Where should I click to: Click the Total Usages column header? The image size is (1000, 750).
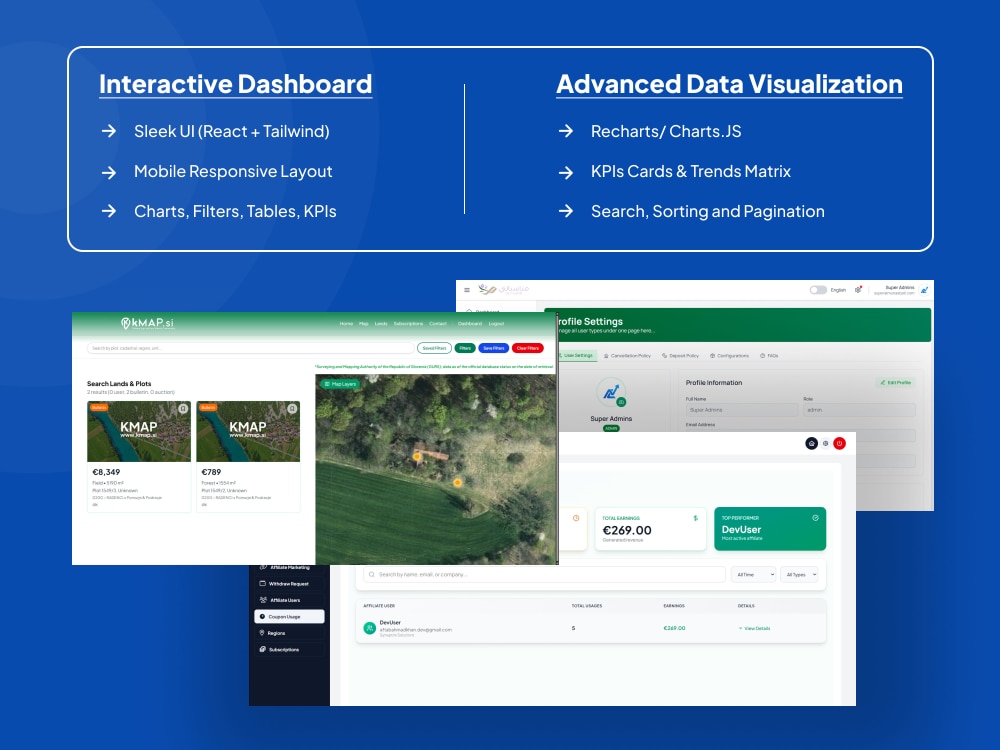(587, 606)
